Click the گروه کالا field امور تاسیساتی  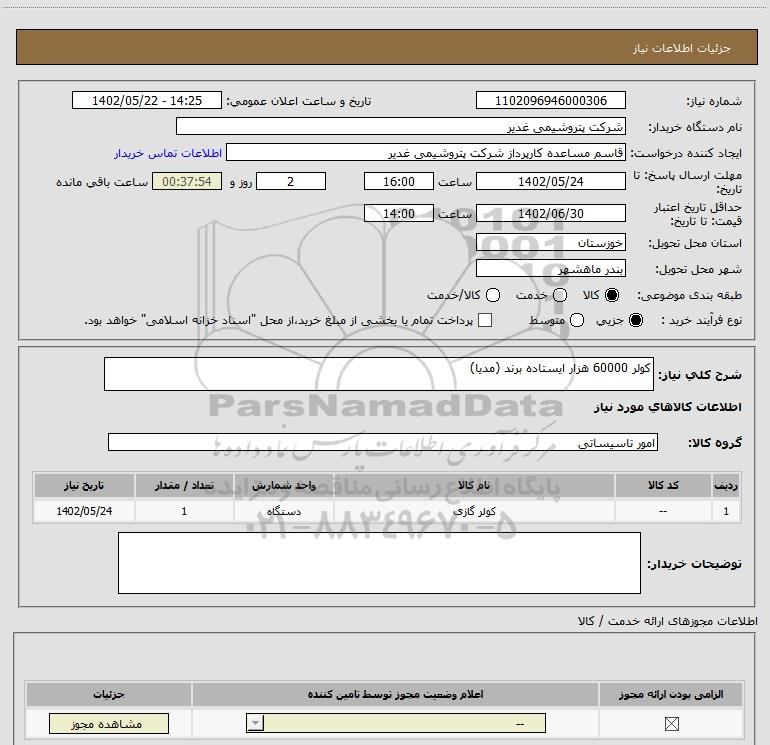(x=383, y=442)
